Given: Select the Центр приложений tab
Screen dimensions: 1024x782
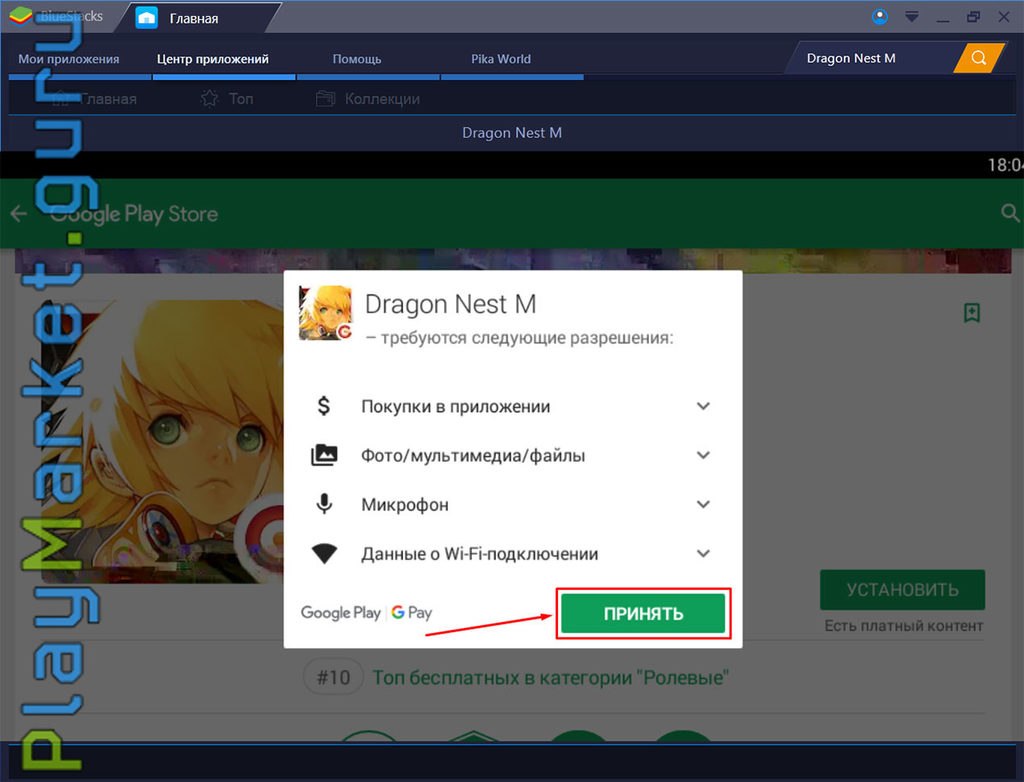Looking at the screenshot, I should point(213,59).
